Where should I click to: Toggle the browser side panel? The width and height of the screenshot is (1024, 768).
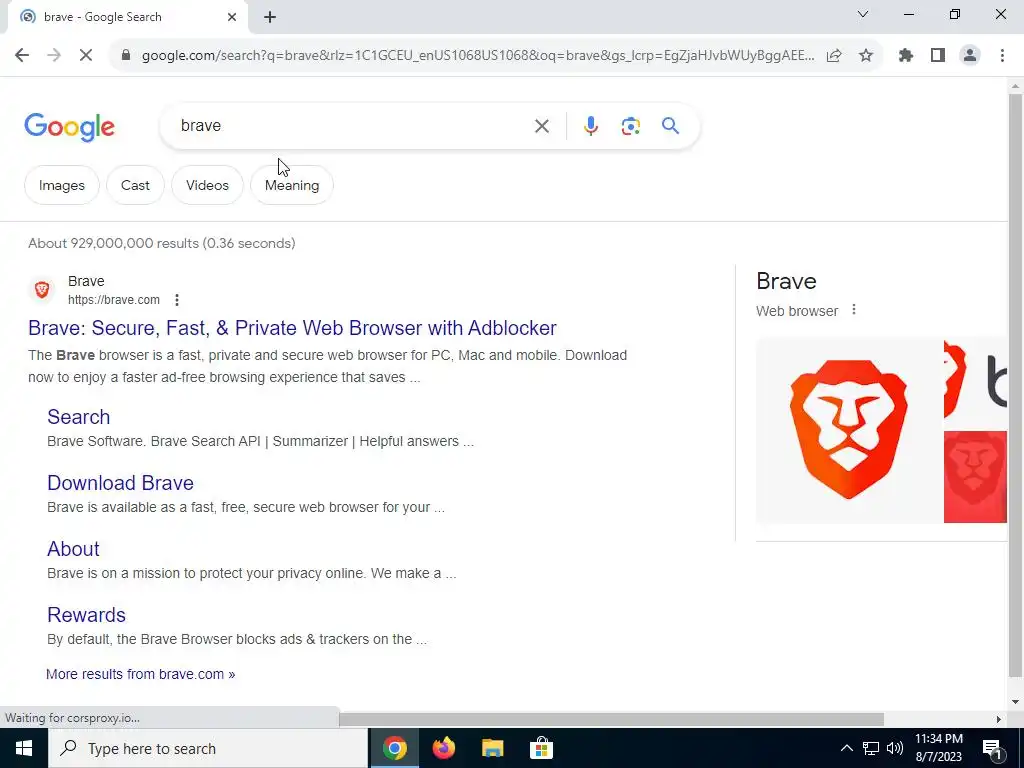[938, 56]
